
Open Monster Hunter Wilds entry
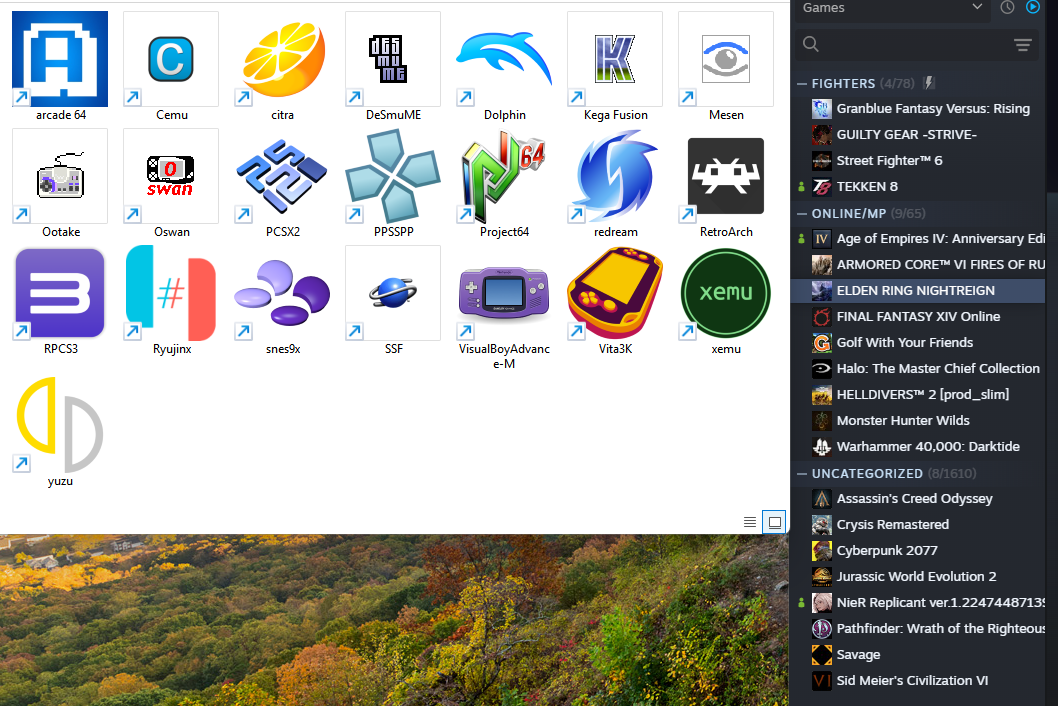click(x=918, y=421)
